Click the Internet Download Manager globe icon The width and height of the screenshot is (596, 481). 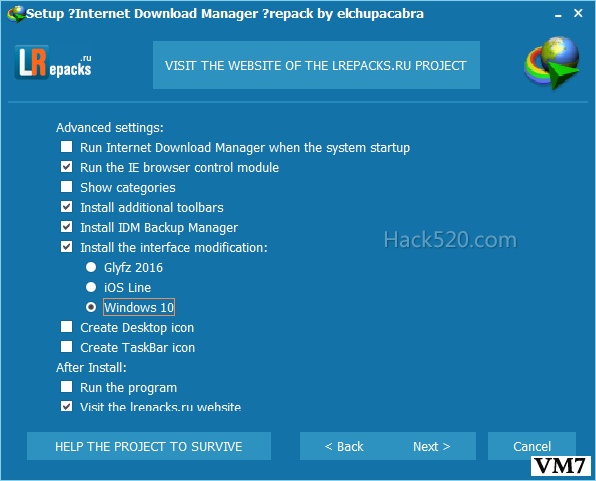pos(552,62)
